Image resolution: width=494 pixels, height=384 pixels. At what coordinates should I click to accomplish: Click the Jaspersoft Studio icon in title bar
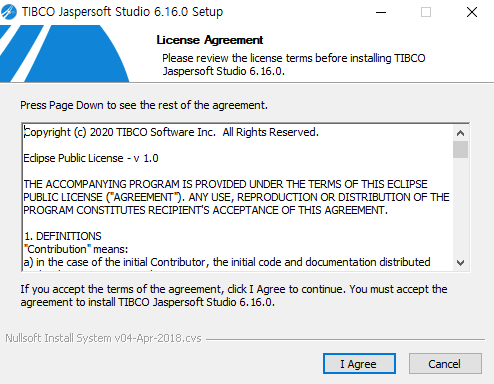tap(8, 12)
